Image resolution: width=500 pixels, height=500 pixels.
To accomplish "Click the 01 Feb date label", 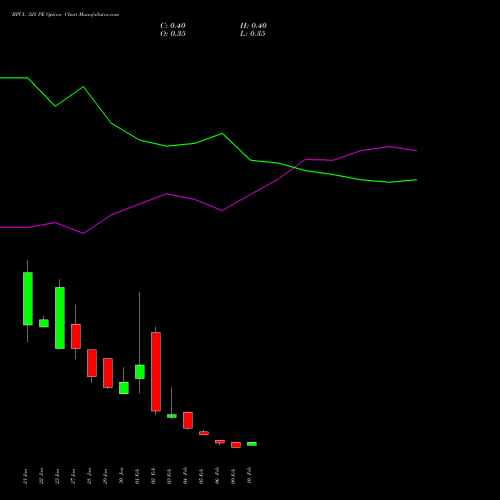I will 138,476.
